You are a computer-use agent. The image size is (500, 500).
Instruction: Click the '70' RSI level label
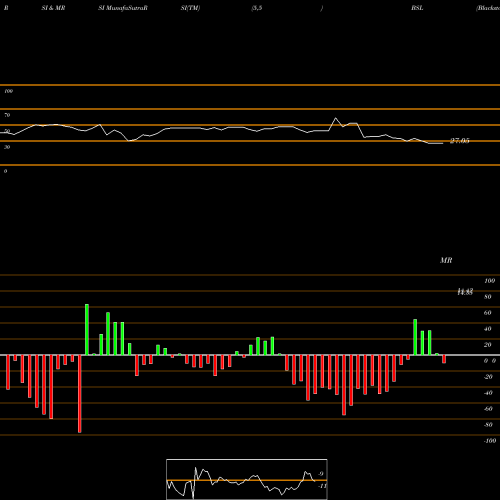click(7, 115)
